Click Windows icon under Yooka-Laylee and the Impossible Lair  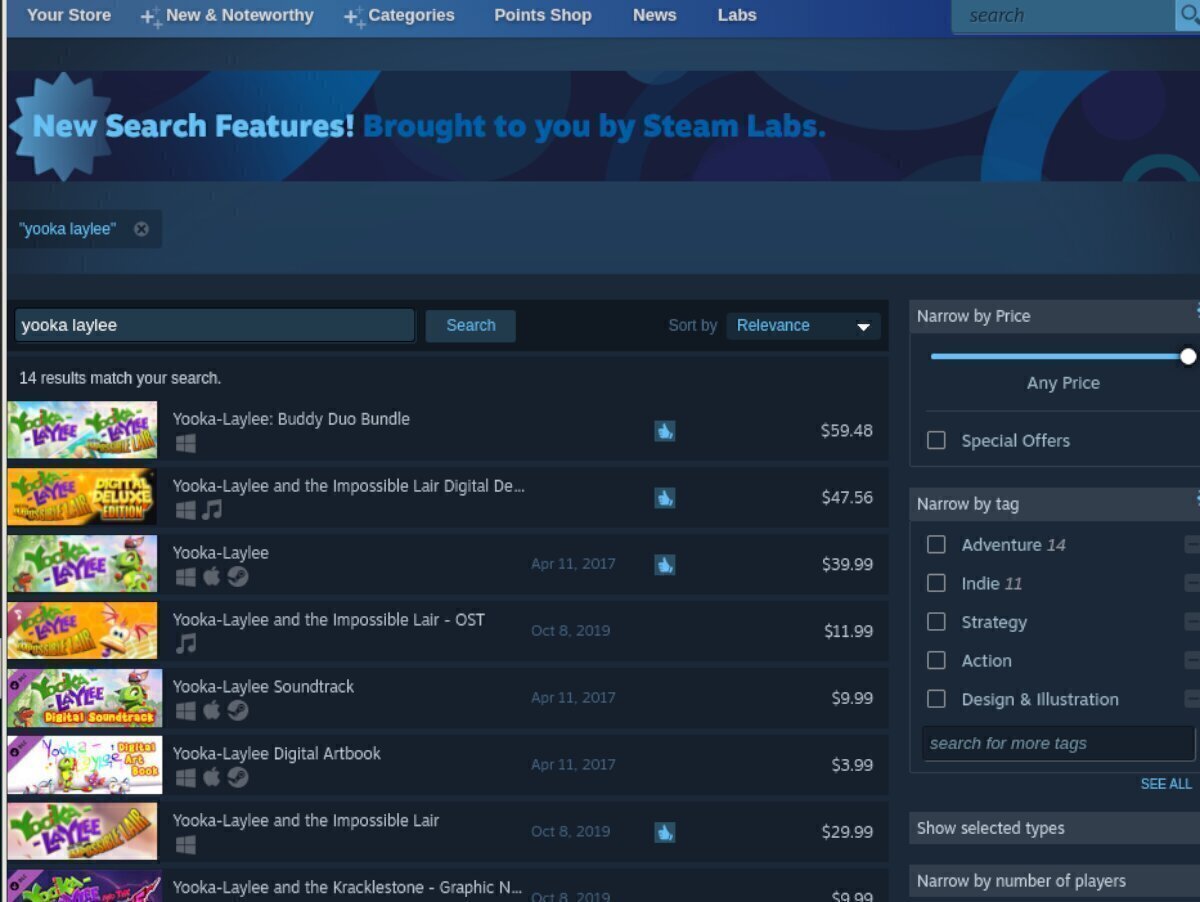[x=186, y=845]
